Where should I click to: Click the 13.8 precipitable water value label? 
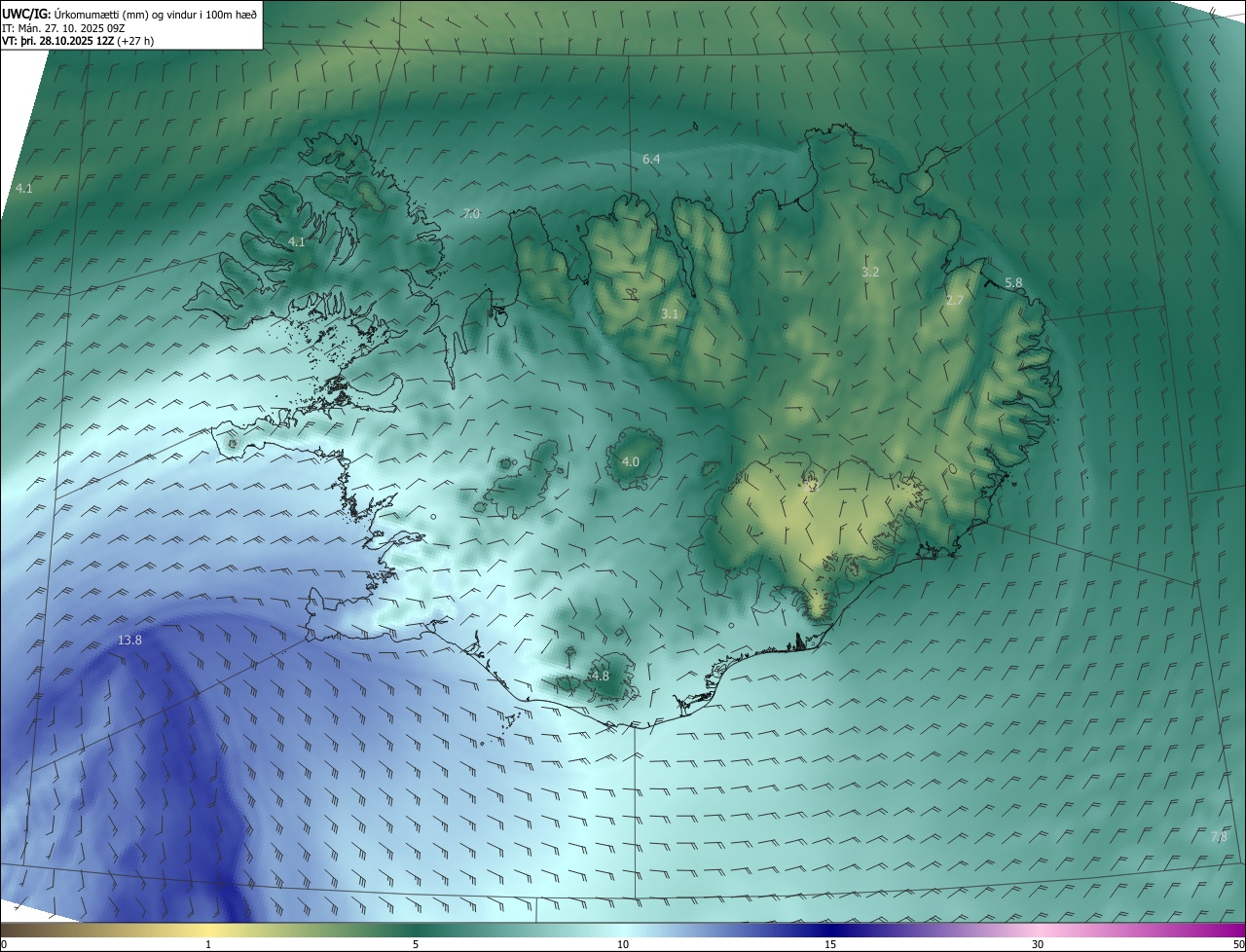pos(129,640)
